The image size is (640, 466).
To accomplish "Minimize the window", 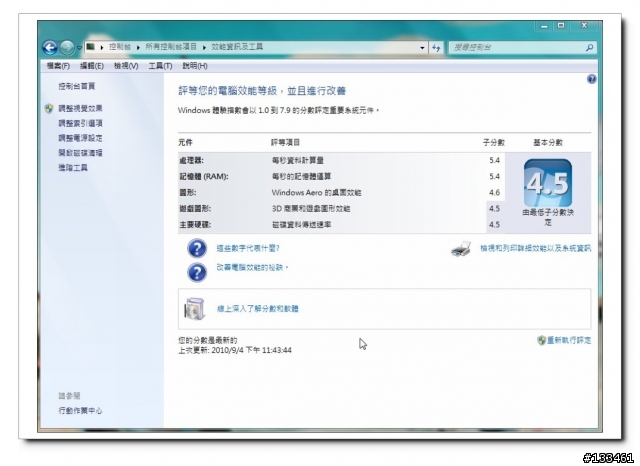I will coord(544,26).
